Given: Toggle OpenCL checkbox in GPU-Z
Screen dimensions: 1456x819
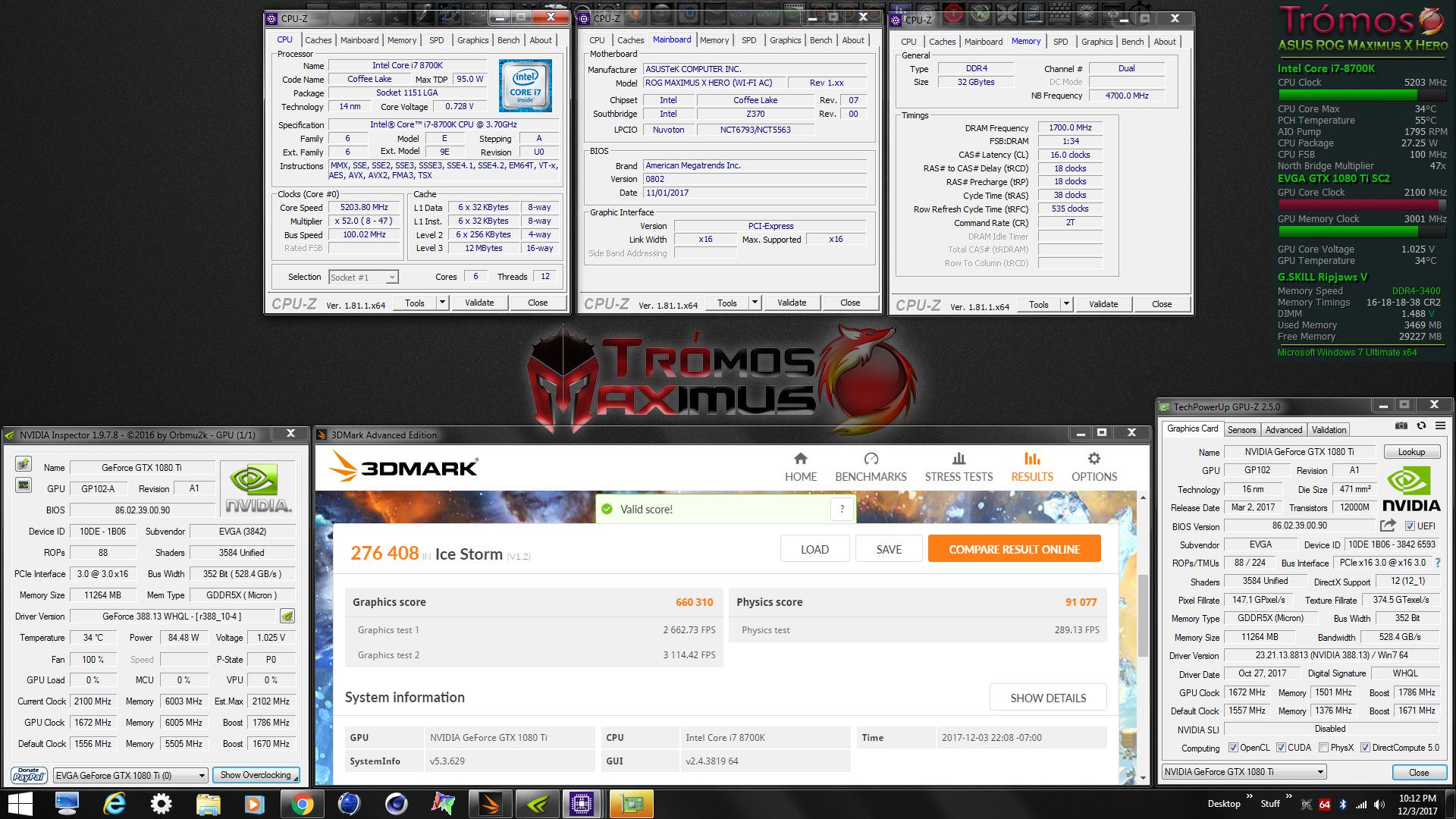Looking at the screenshot, I should [1234, 748].
